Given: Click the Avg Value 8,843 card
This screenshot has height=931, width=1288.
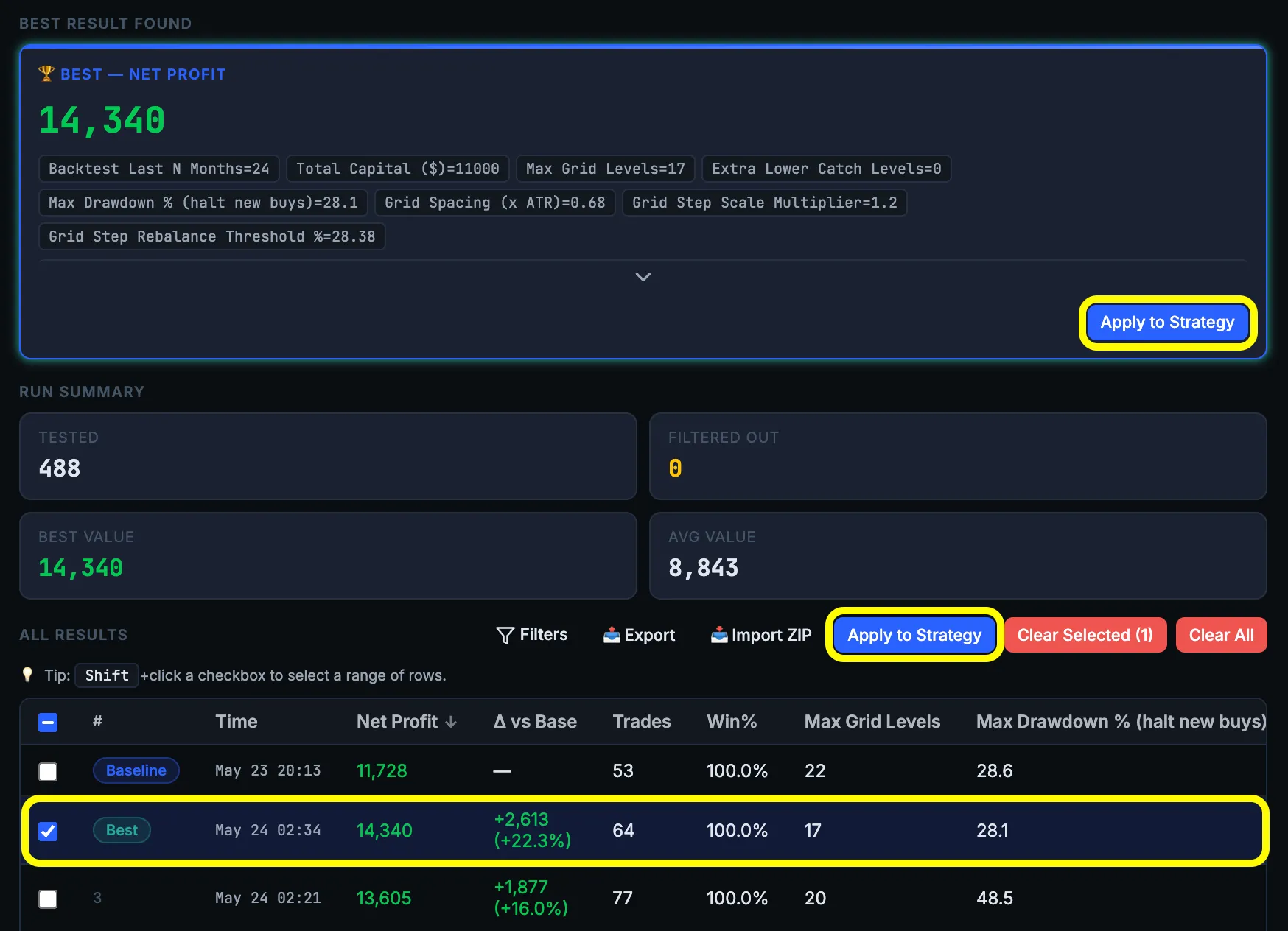Looking at the screenshot, I should point(958,555).
